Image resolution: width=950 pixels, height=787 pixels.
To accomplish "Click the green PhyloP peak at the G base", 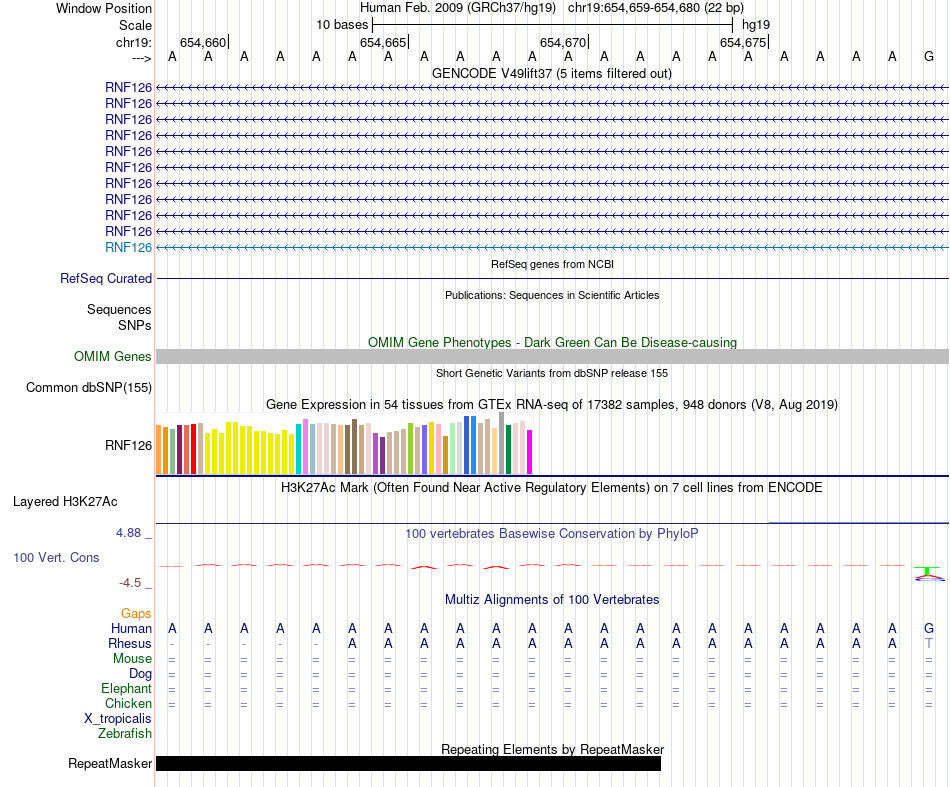I will coord(927,571).
